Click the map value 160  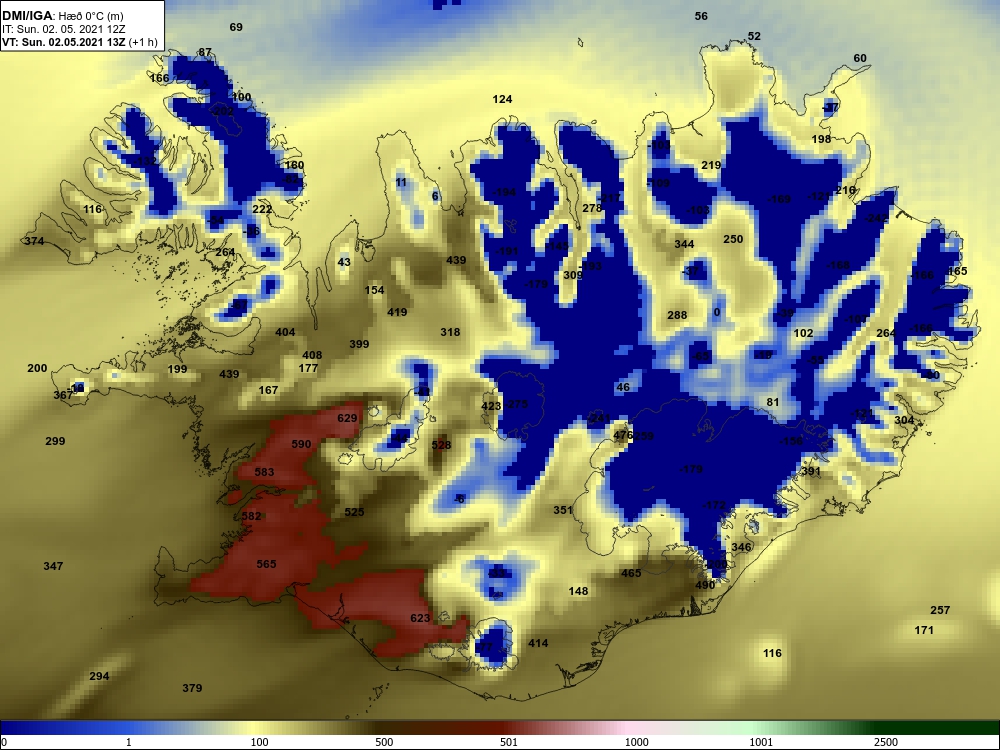point(294,165)
